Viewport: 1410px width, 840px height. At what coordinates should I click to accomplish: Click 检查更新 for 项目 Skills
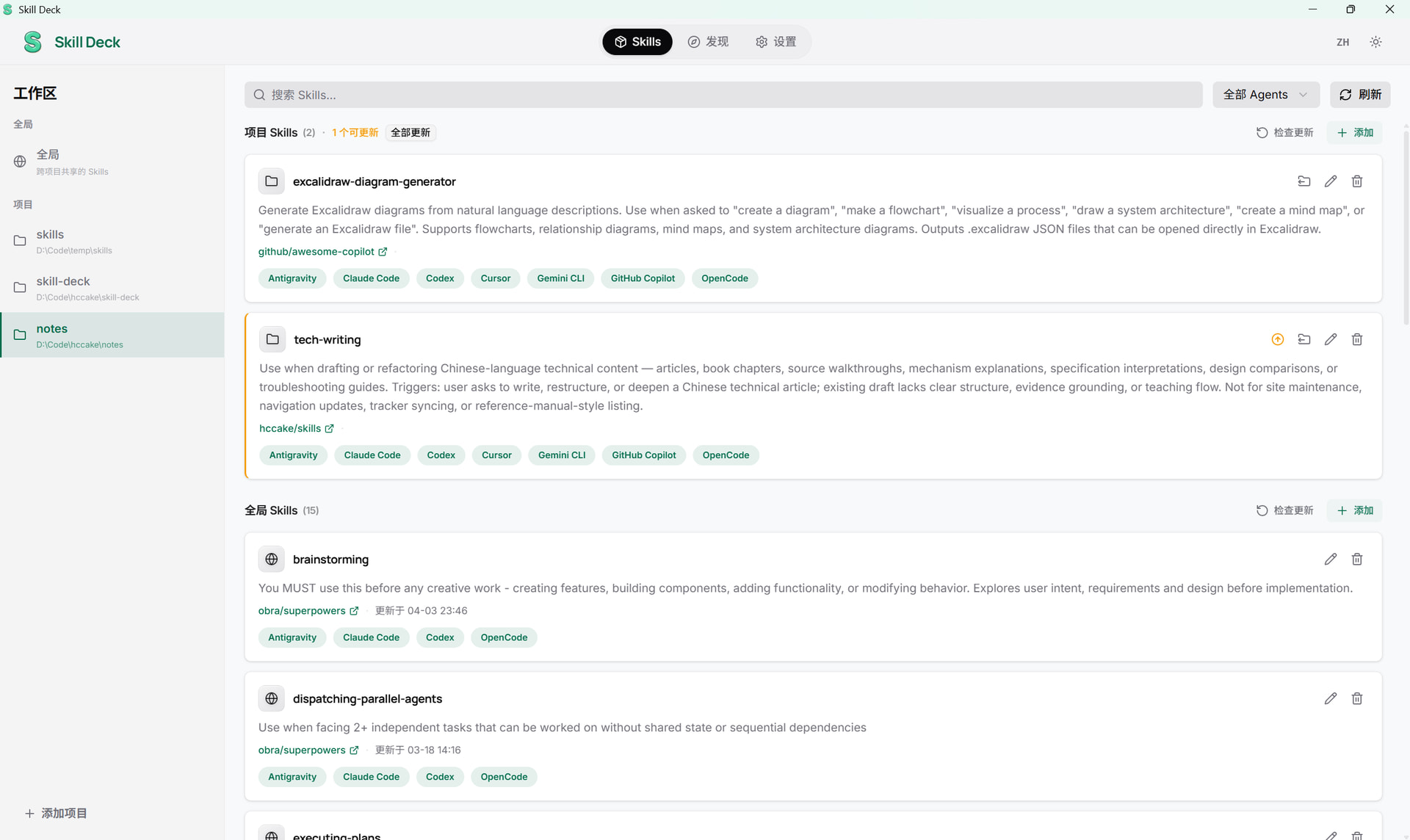[x=1284, y=133]
